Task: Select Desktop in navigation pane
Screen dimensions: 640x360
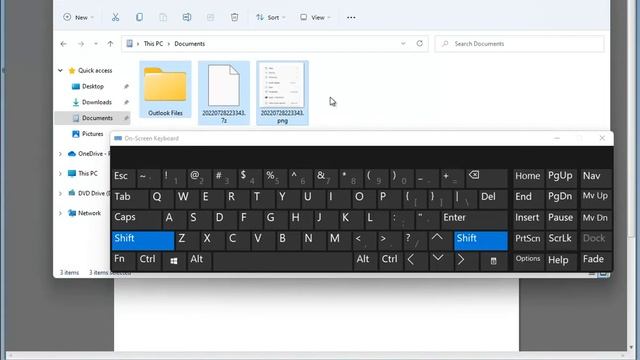Action: point(93,87)
